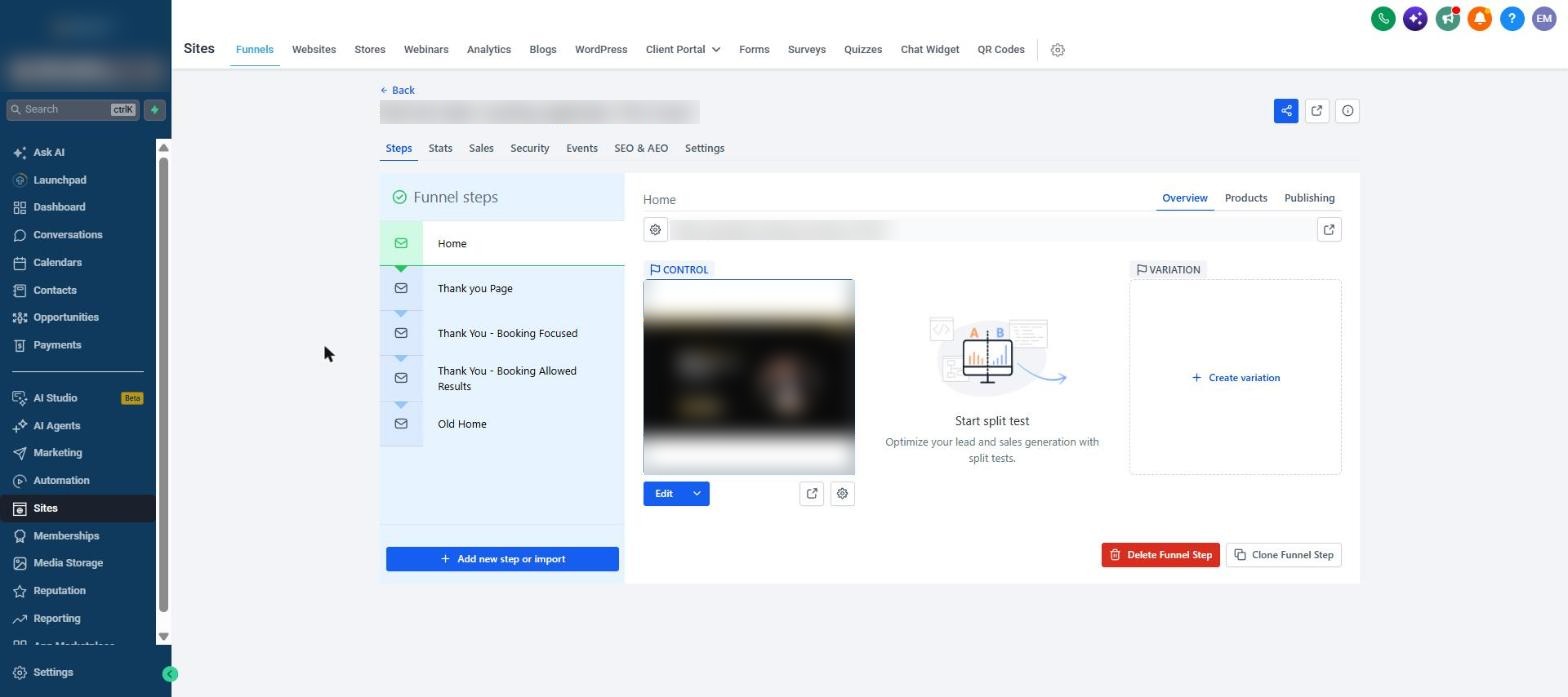The height and width of the screenshot is (697, 1568).
Task: Open AI Agents from sidebar
Action: click(56, 426)
